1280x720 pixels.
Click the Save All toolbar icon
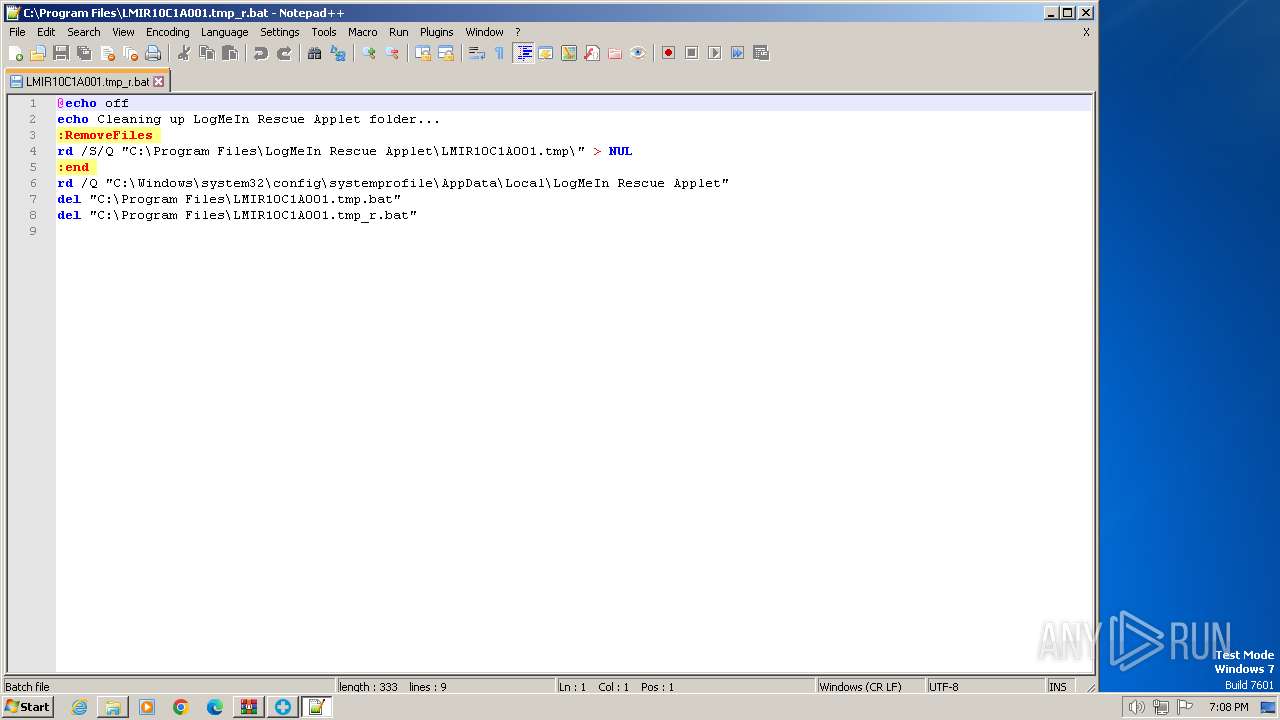84,53
